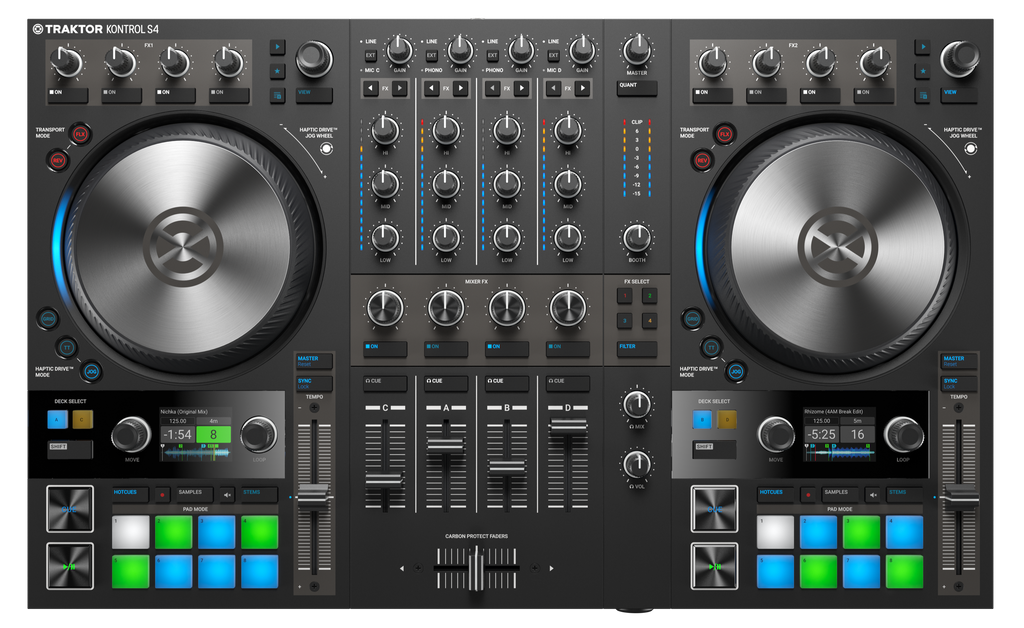Image resolution: width=1024 pixels, height=628 pixels.
Task: Select STEMS pad mode on the right deck
Action: (x=903, y=493)
